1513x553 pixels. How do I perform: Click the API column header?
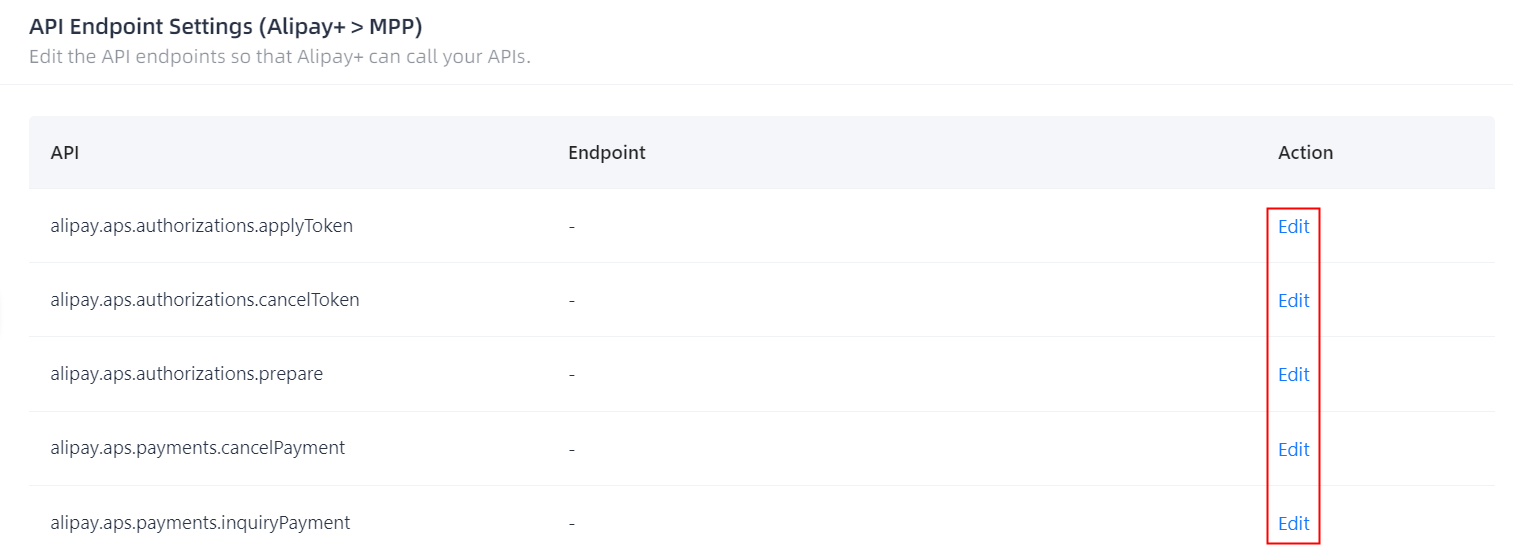(x=65, y=153)
